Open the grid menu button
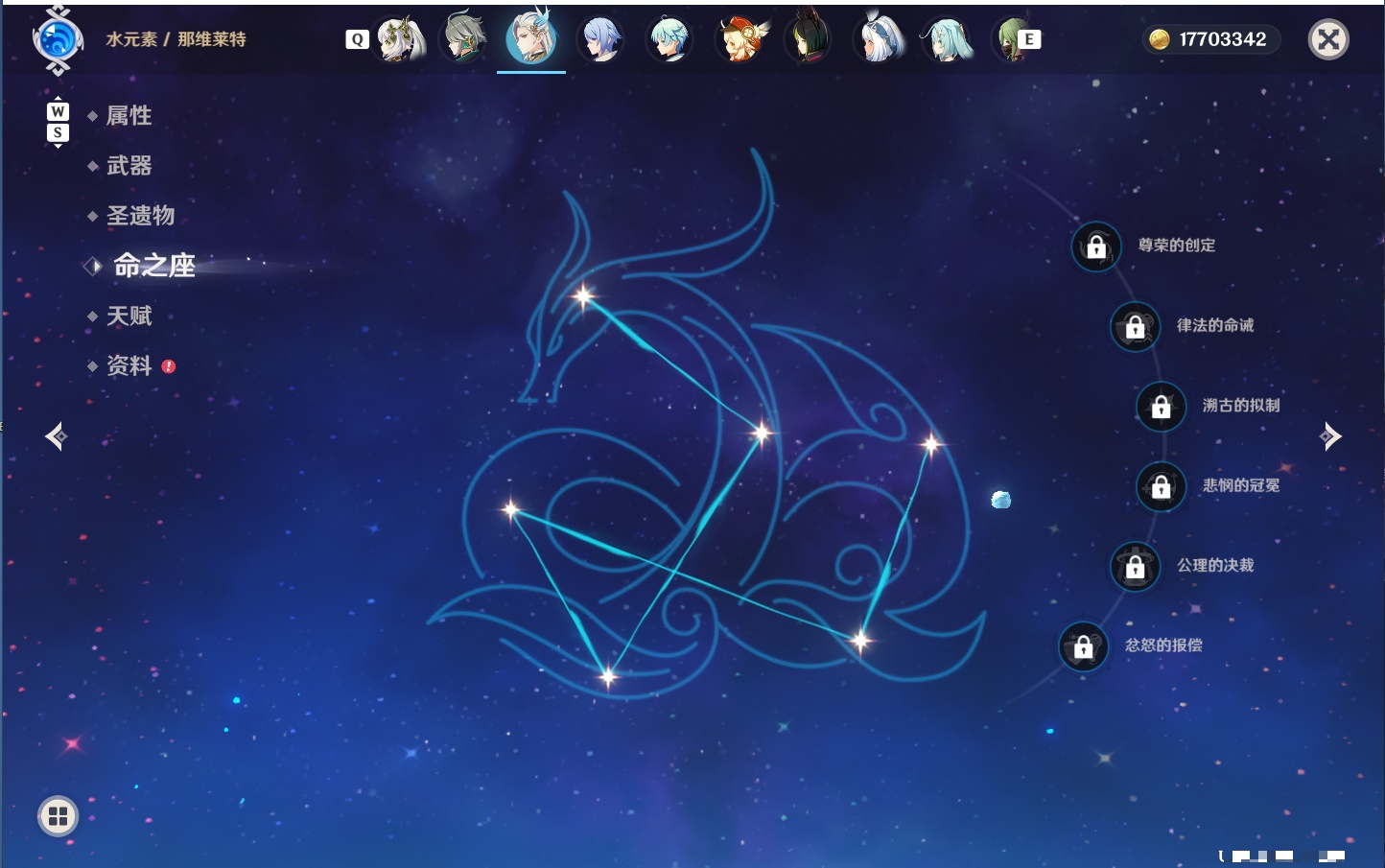 58,816
